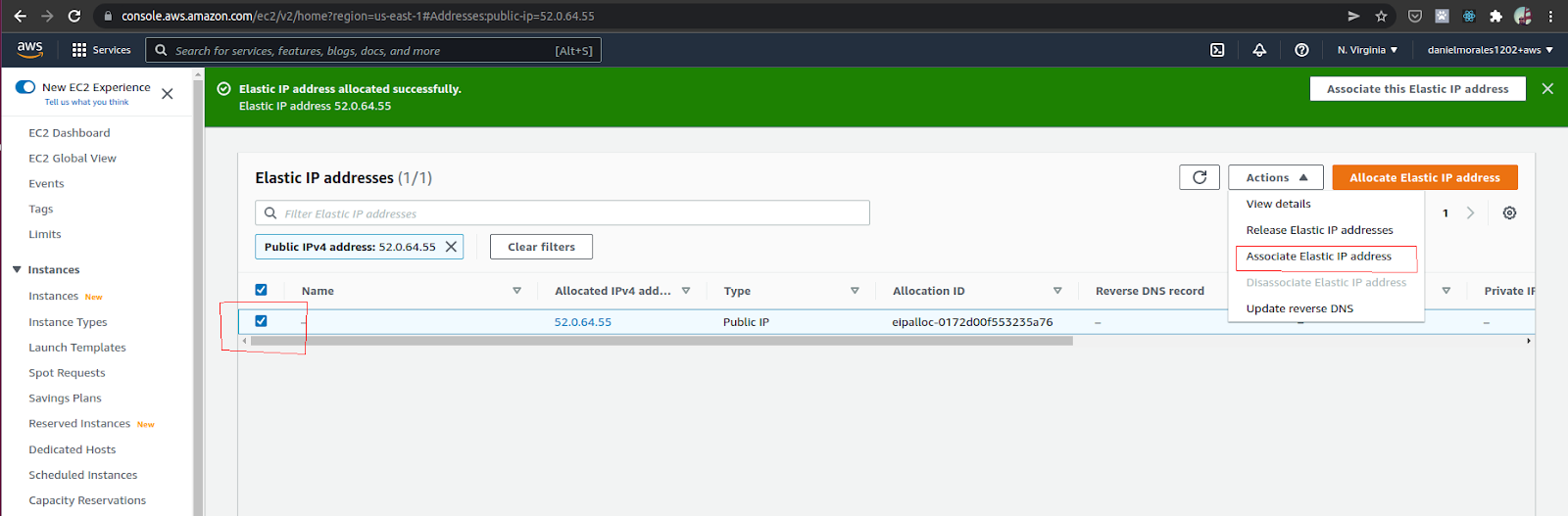This screenshot has height=516, width=1568.
Task: Choose Associate Elastic IP address menu item
Action: (1319, 257)
